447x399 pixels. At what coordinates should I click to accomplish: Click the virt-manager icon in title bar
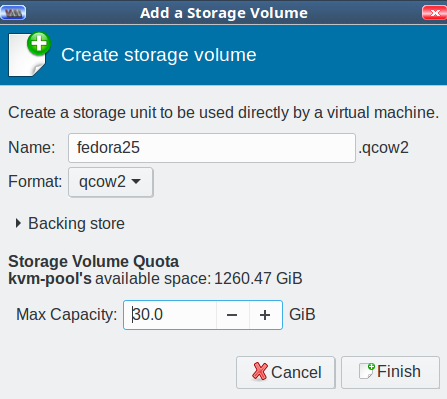(13, 13)
